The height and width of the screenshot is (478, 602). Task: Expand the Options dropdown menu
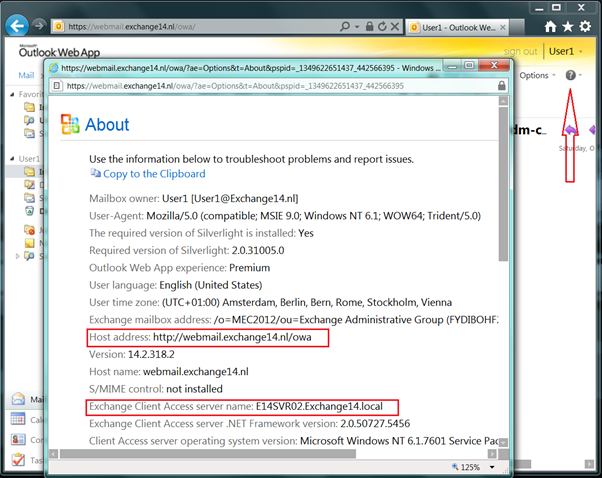click(538, 75)
